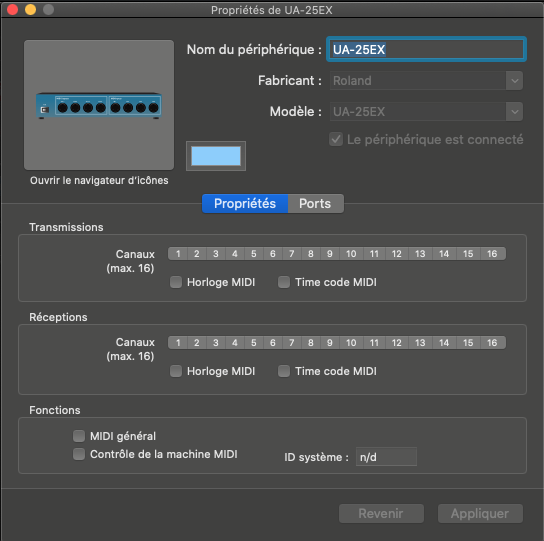
Task: Click the Revenir button
Action: (381, 513)
